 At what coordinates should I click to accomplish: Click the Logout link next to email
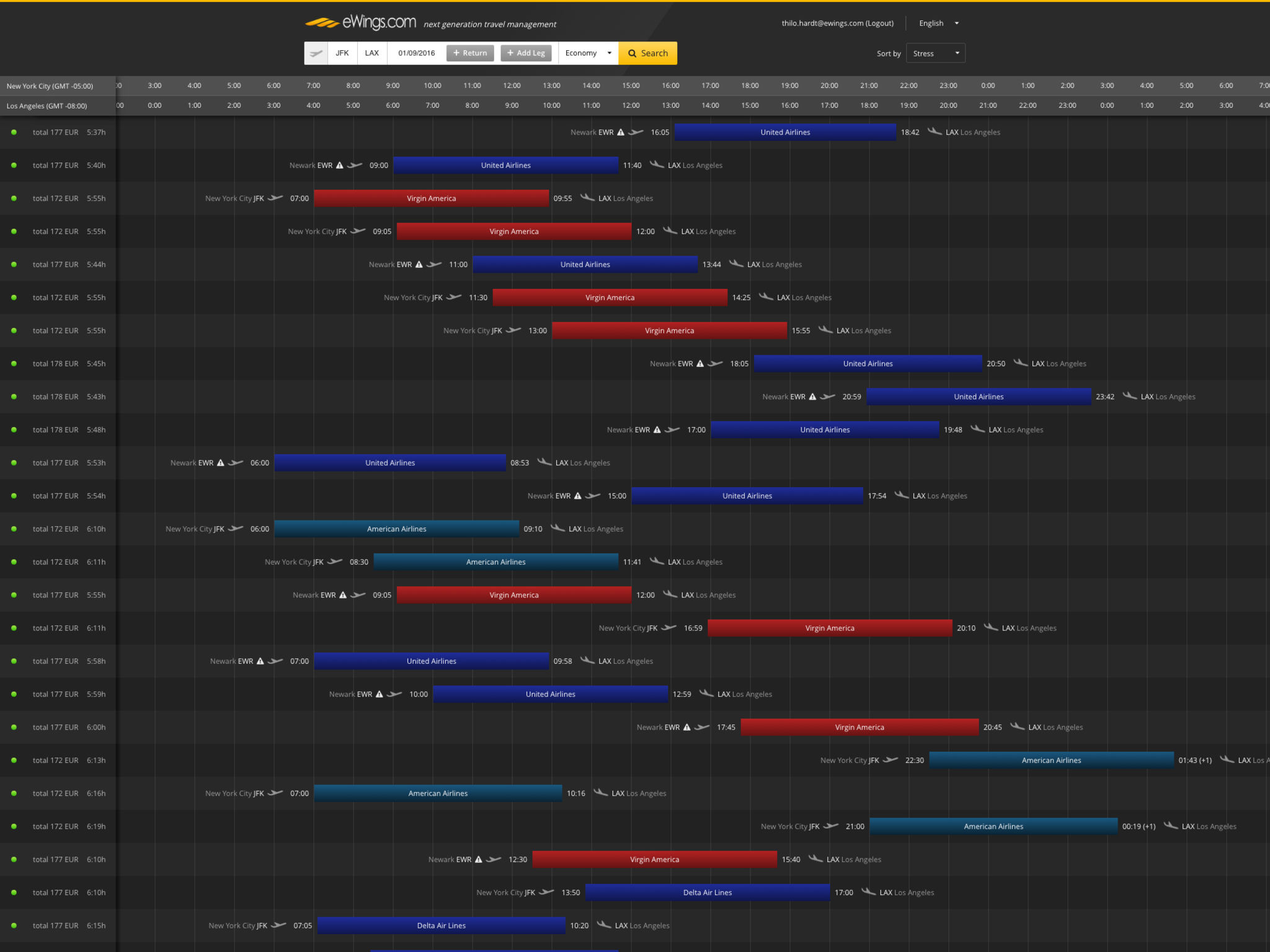point(880,23)
